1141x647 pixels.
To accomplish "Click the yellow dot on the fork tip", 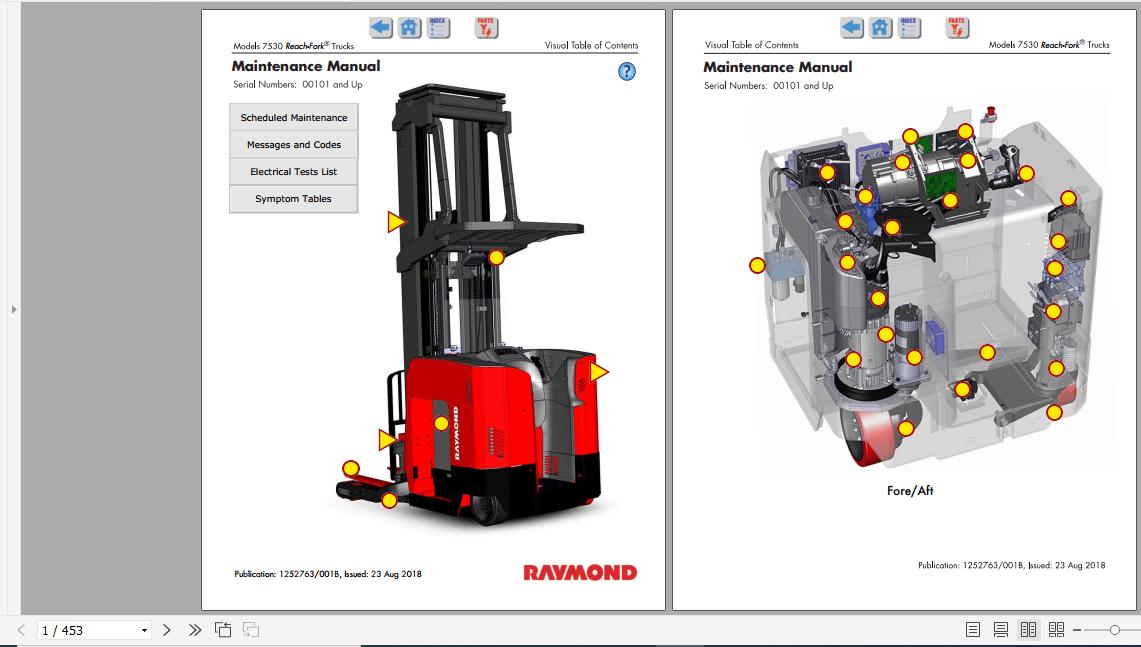I will pos(351,468).
